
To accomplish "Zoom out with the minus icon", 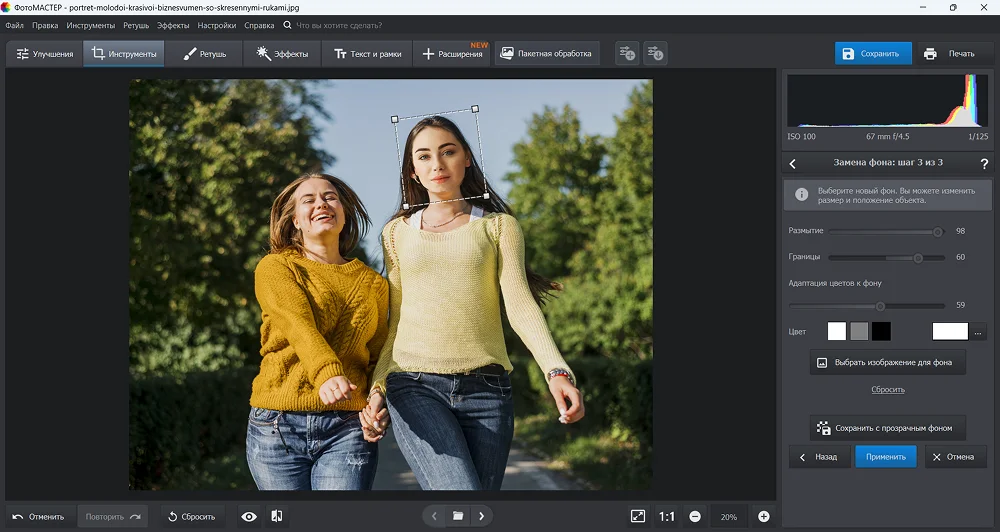I will point(695,517).
